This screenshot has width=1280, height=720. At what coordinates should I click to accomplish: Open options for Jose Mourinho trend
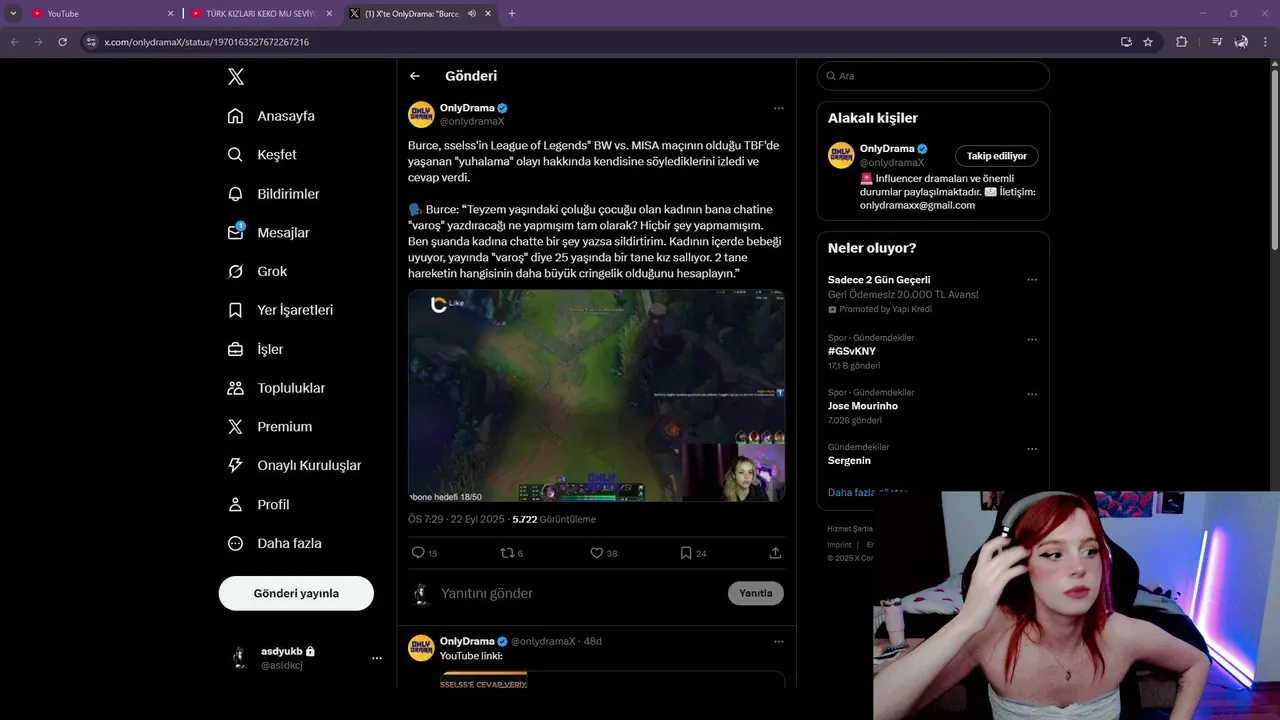(x=1032, y=394)
